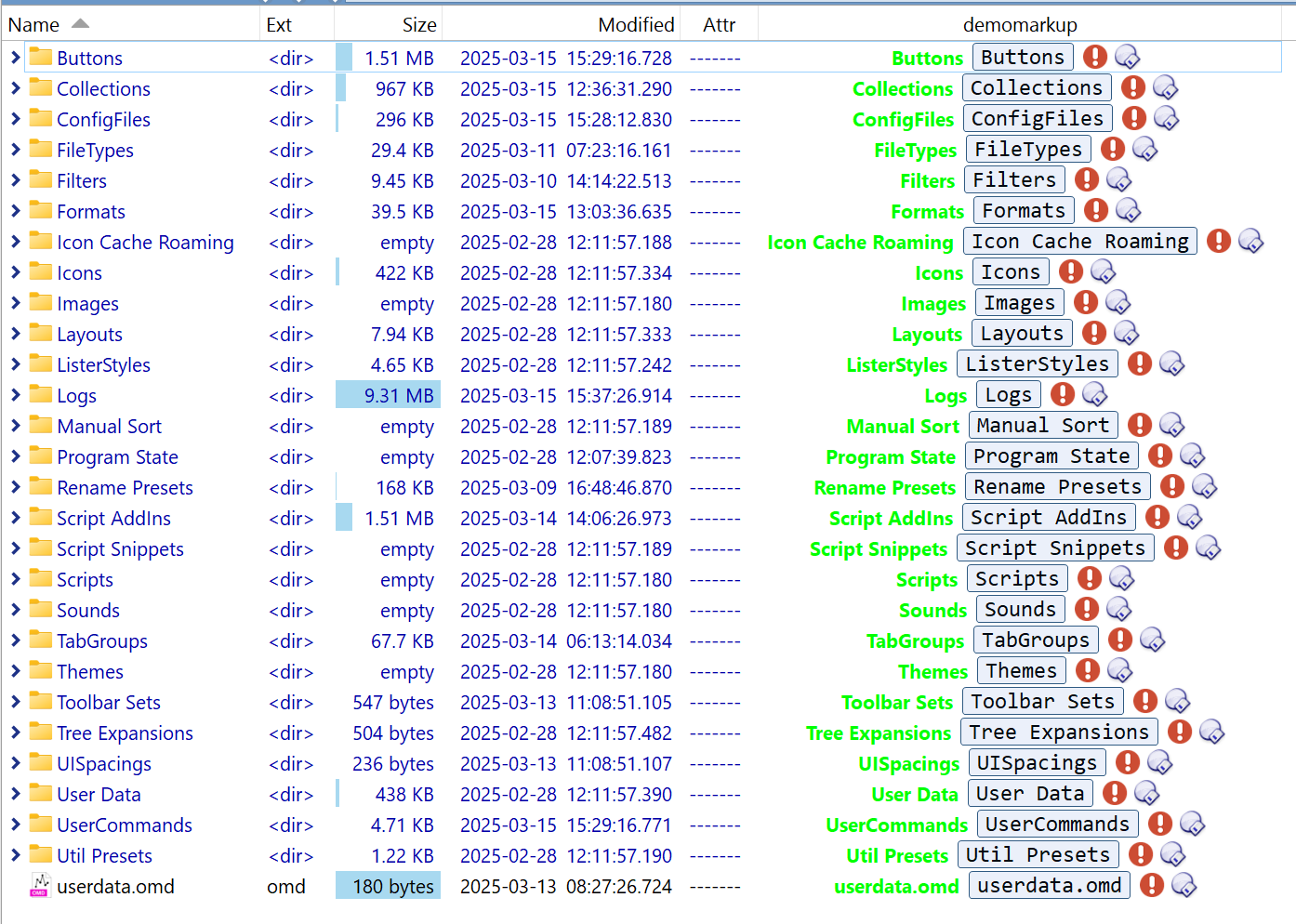Click the boxed Toolbar Sets label button
The width and height of the screenshot is (1296, 924).
1042,701
